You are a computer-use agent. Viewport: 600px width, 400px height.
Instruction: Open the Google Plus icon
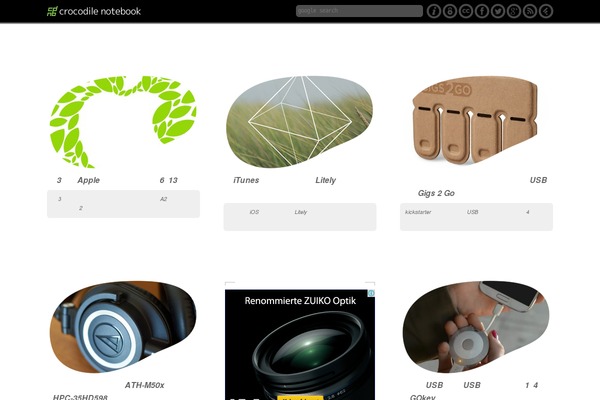point(514,11)
